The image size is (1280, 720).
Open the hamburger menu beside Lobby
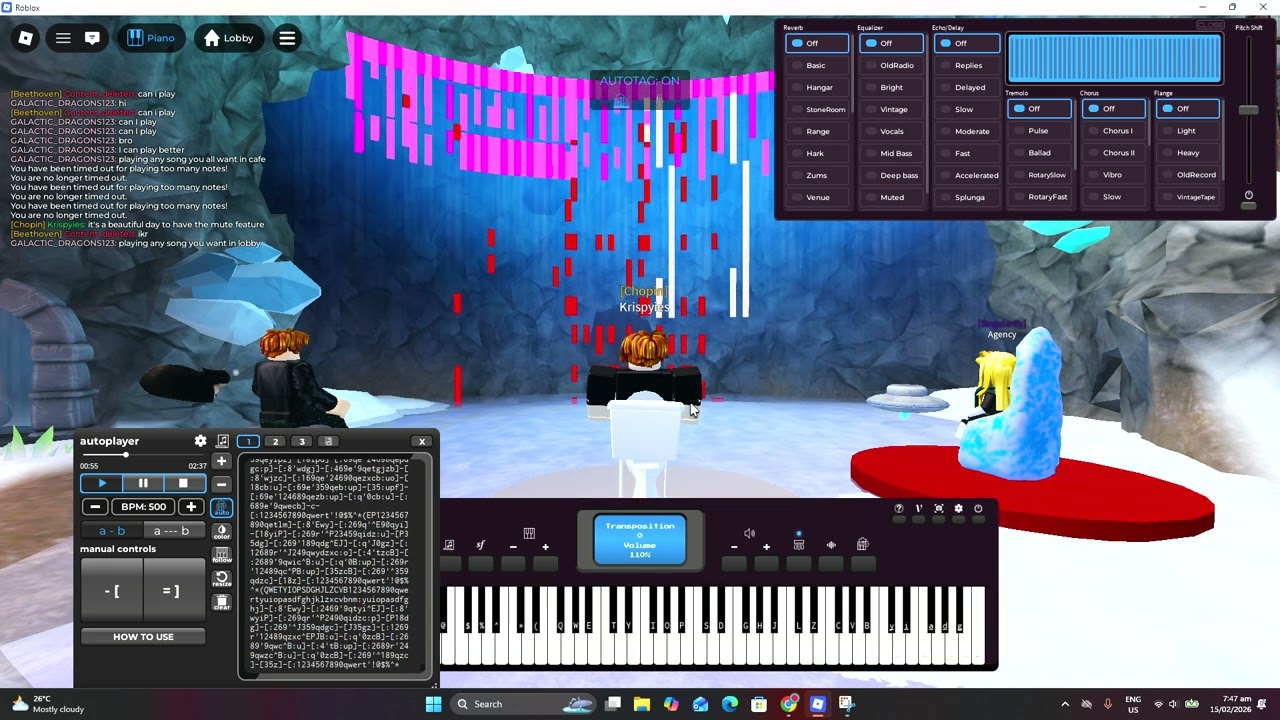(287, 38)
